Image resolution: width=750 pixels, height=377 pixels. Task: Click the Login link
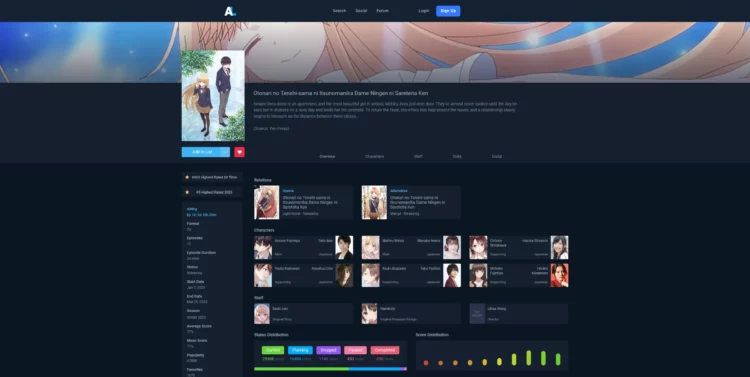424,11
